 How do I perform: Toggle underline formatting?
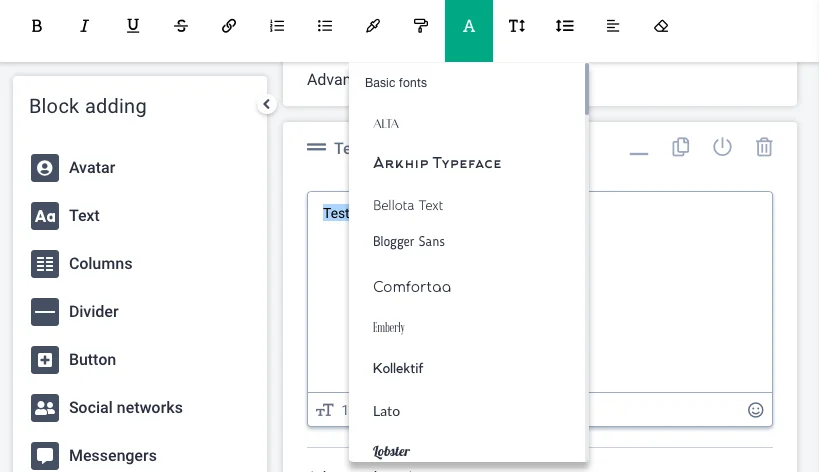point(133,26)
